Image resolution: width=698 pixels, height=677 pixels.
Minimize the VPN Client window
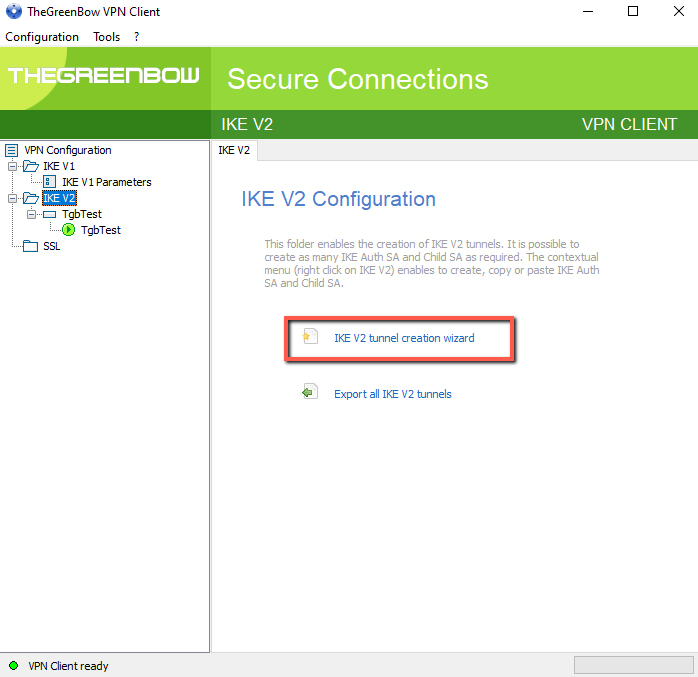(588, 12)
